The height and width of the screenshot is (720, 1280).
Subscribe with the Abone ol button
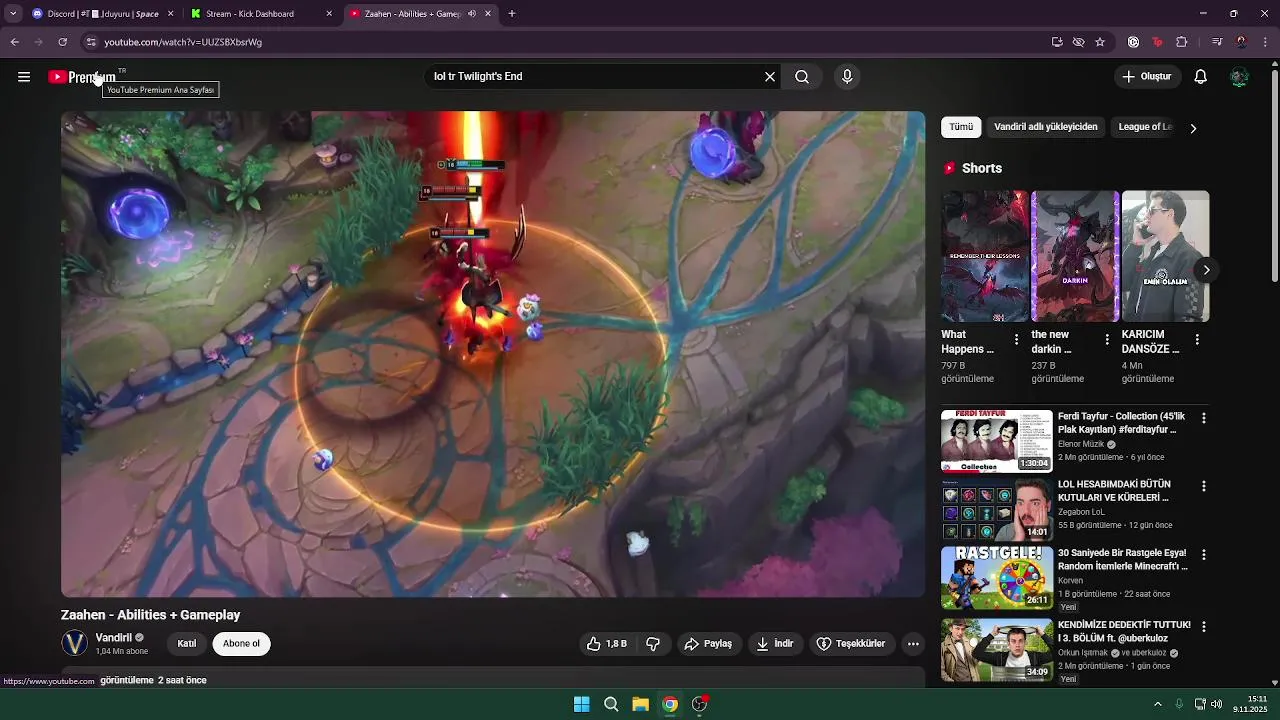[241, 644]
